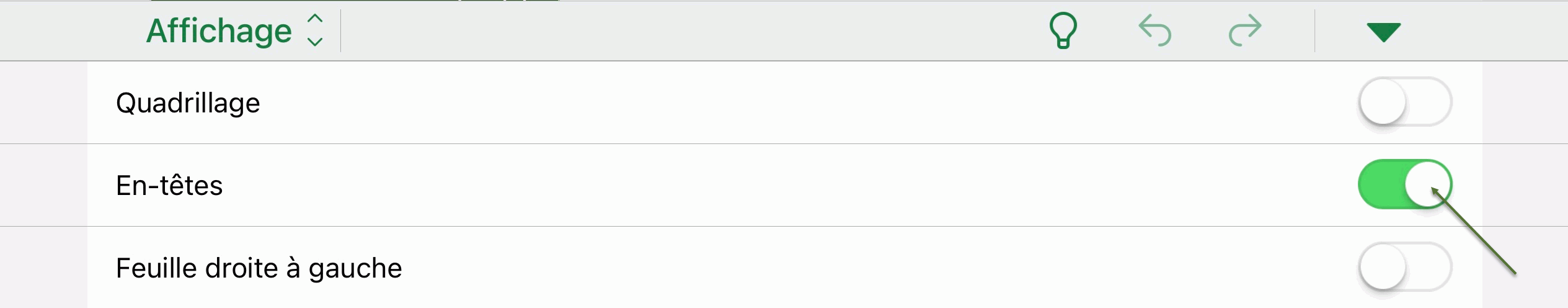
Task: Click the down chevron beside Affichage
Action: point(315,42)
